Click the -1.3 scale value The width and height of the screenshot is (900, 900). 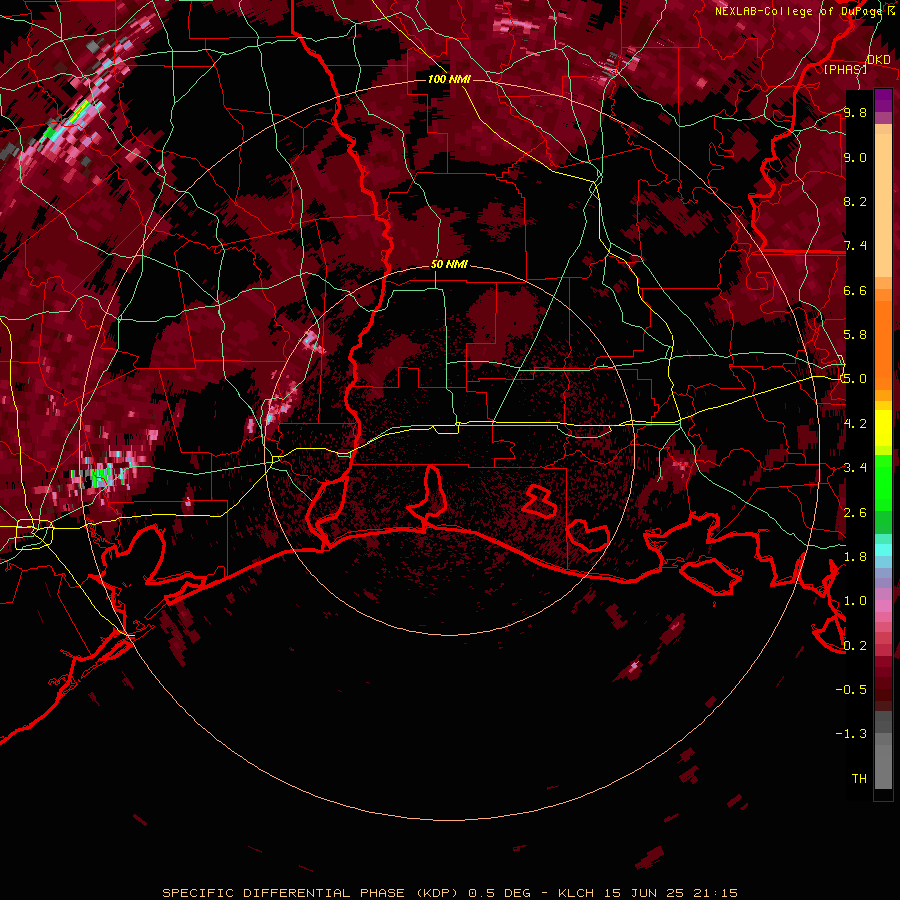pyautogui.click(x=851, y=734)
